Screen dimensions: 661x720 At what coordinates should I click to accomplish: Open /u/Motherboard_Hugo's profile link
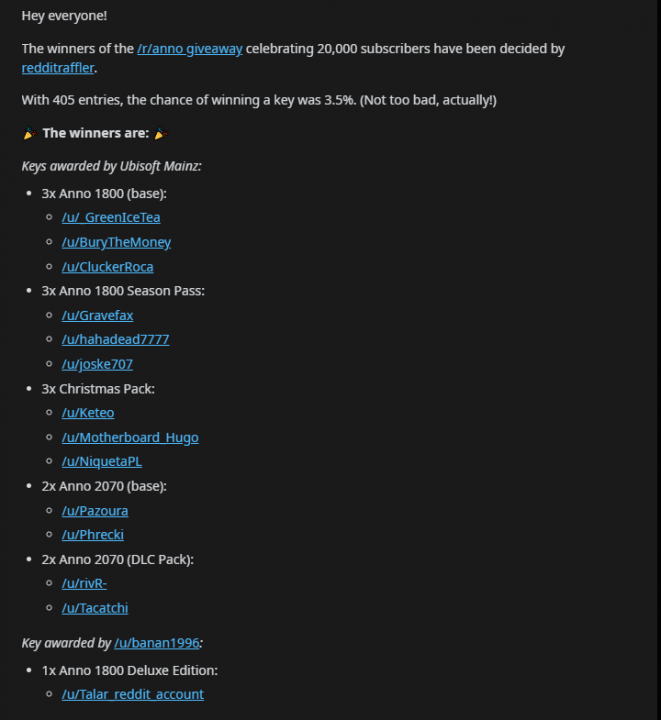tap(130, 437)
